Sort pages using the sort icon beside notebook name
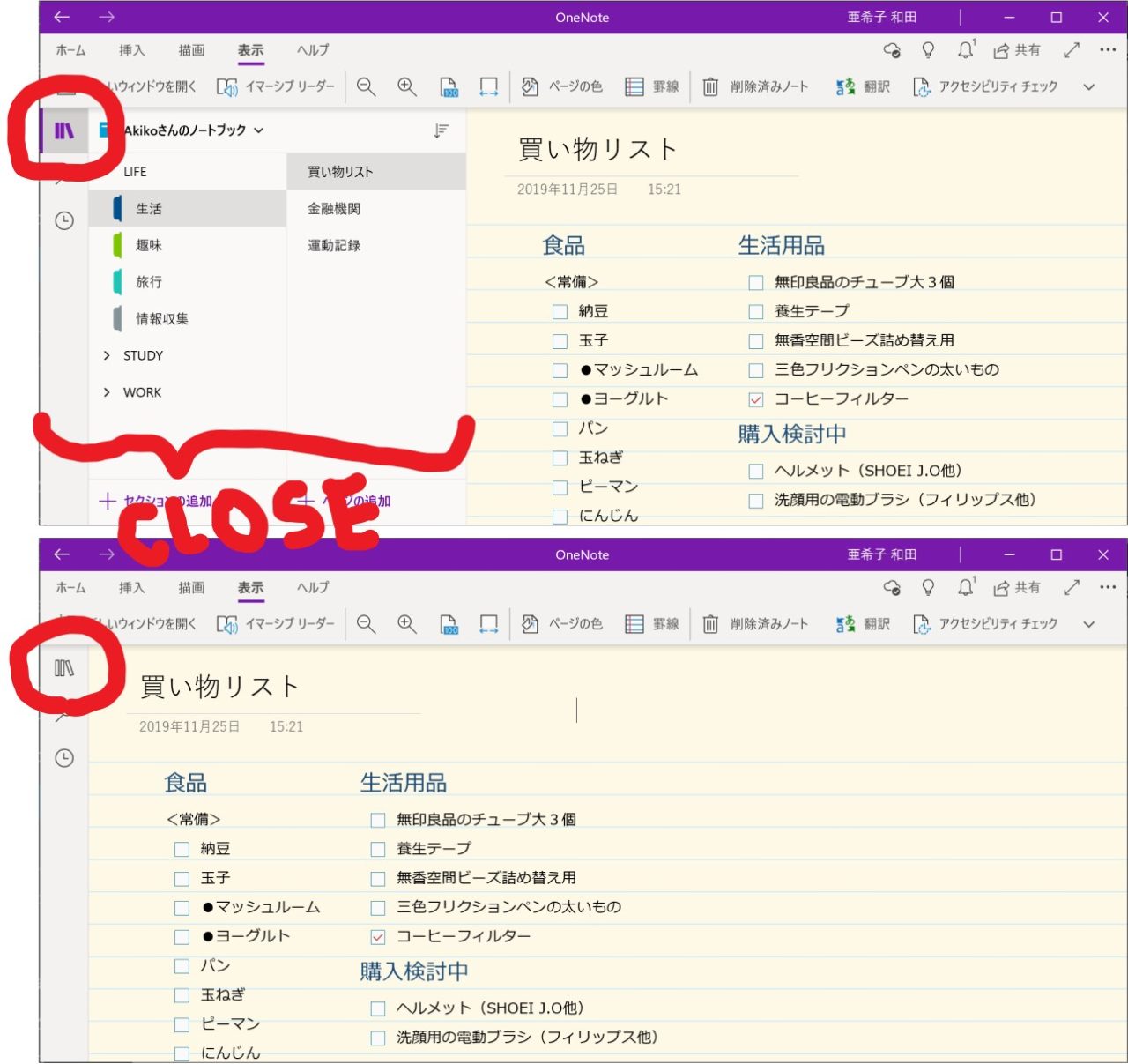Viewport: 1128px width, 1064px height. click(442, 131)
